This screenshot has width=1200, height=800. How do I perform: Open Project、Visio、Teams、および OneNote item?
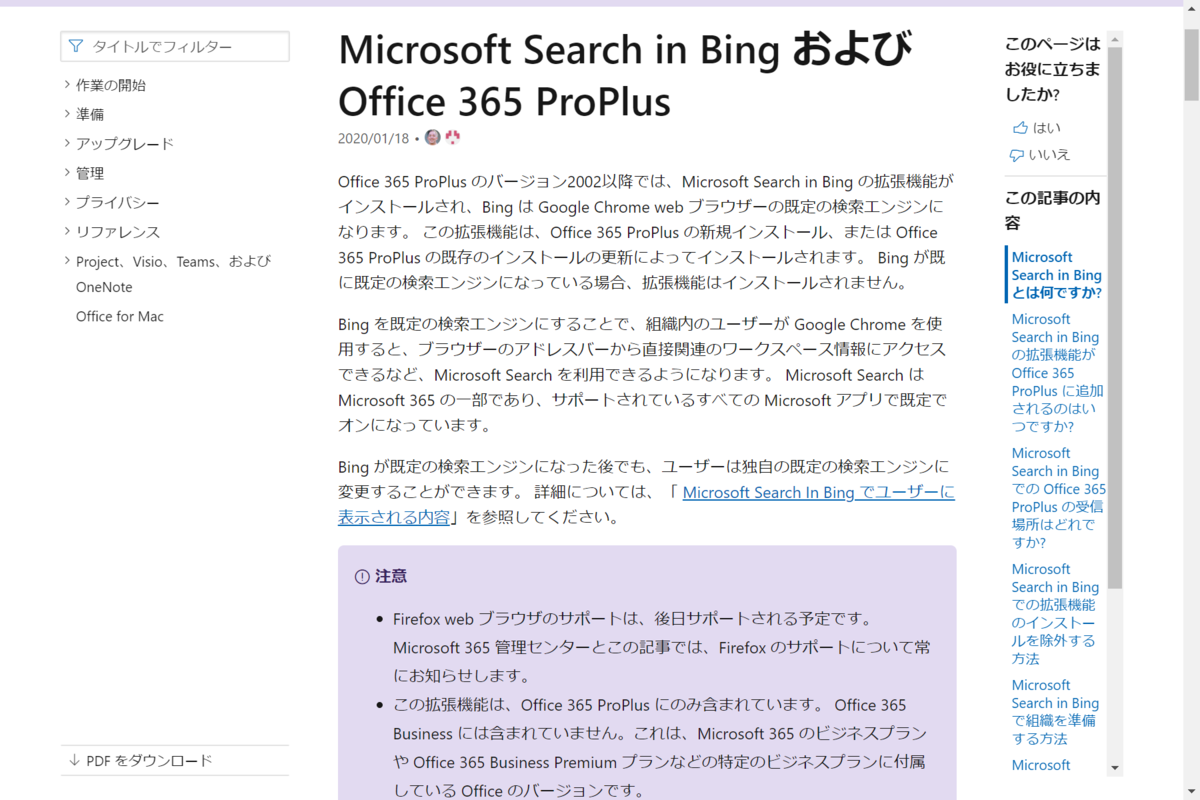click(x=174, y=274)
